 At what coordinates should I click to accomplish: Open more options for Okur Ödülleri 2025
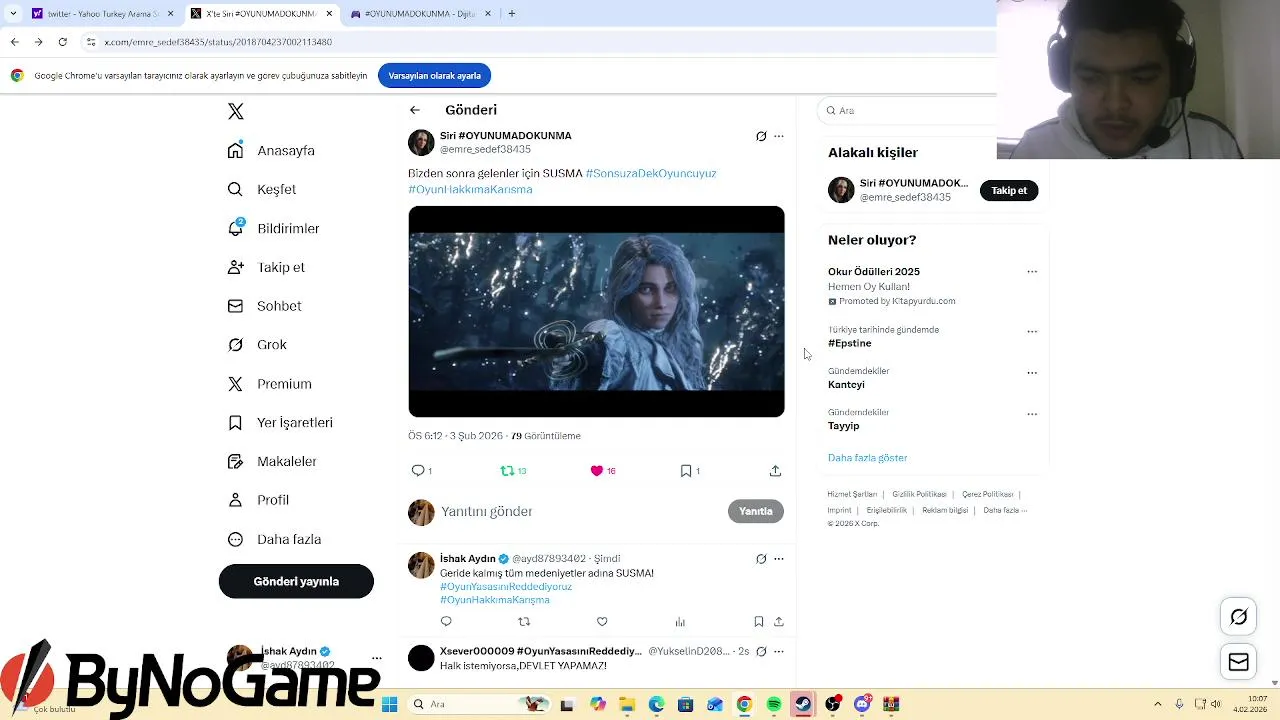(1032, 272)
